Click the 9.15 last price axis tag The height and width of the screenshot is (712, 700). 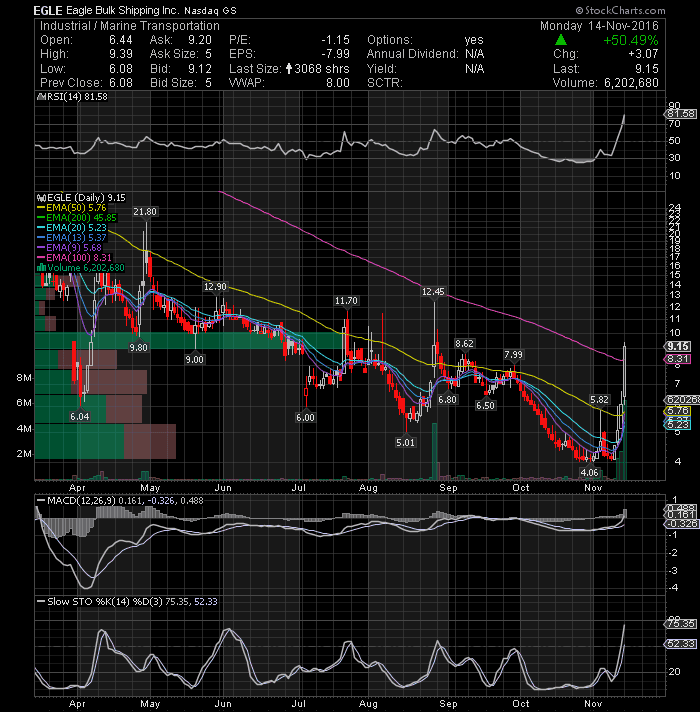(678, 346)
